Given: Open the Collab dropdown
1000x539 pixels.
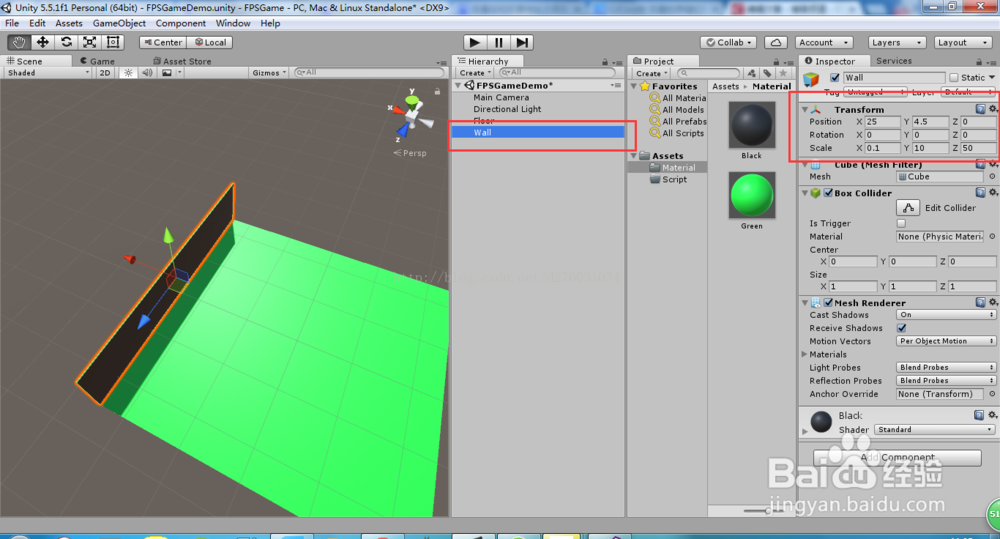Looking at the screenshot, I should [x=728, y=42].
